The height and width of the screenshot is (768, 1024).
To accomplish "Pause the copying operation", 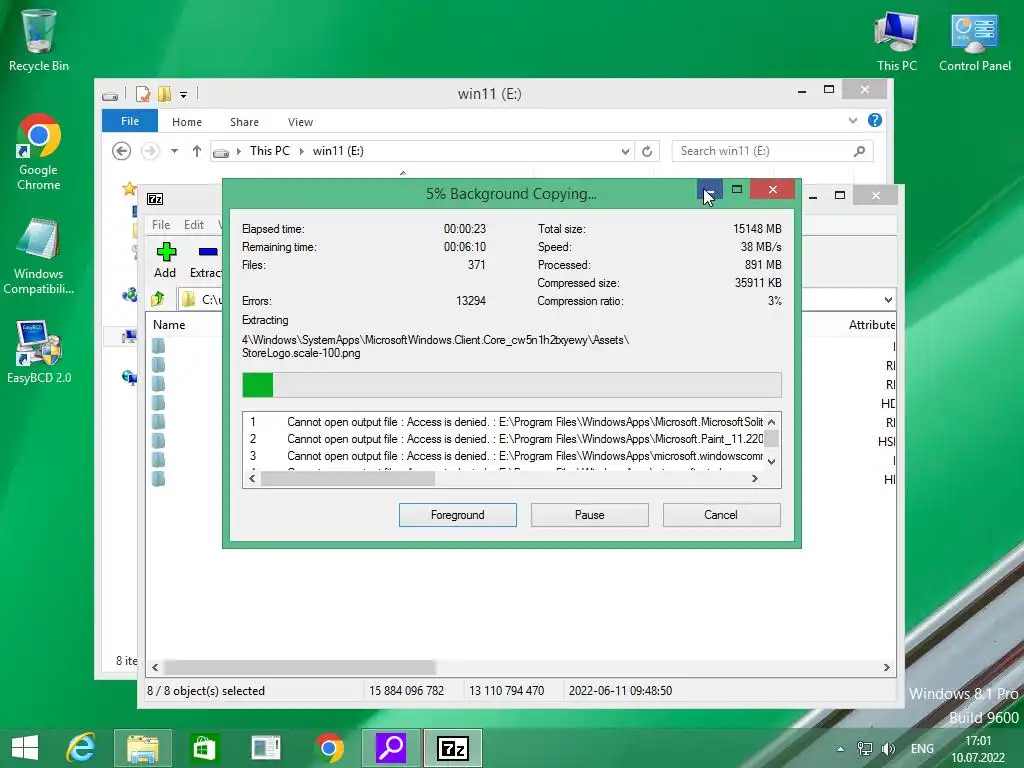I will coord(590,515).
